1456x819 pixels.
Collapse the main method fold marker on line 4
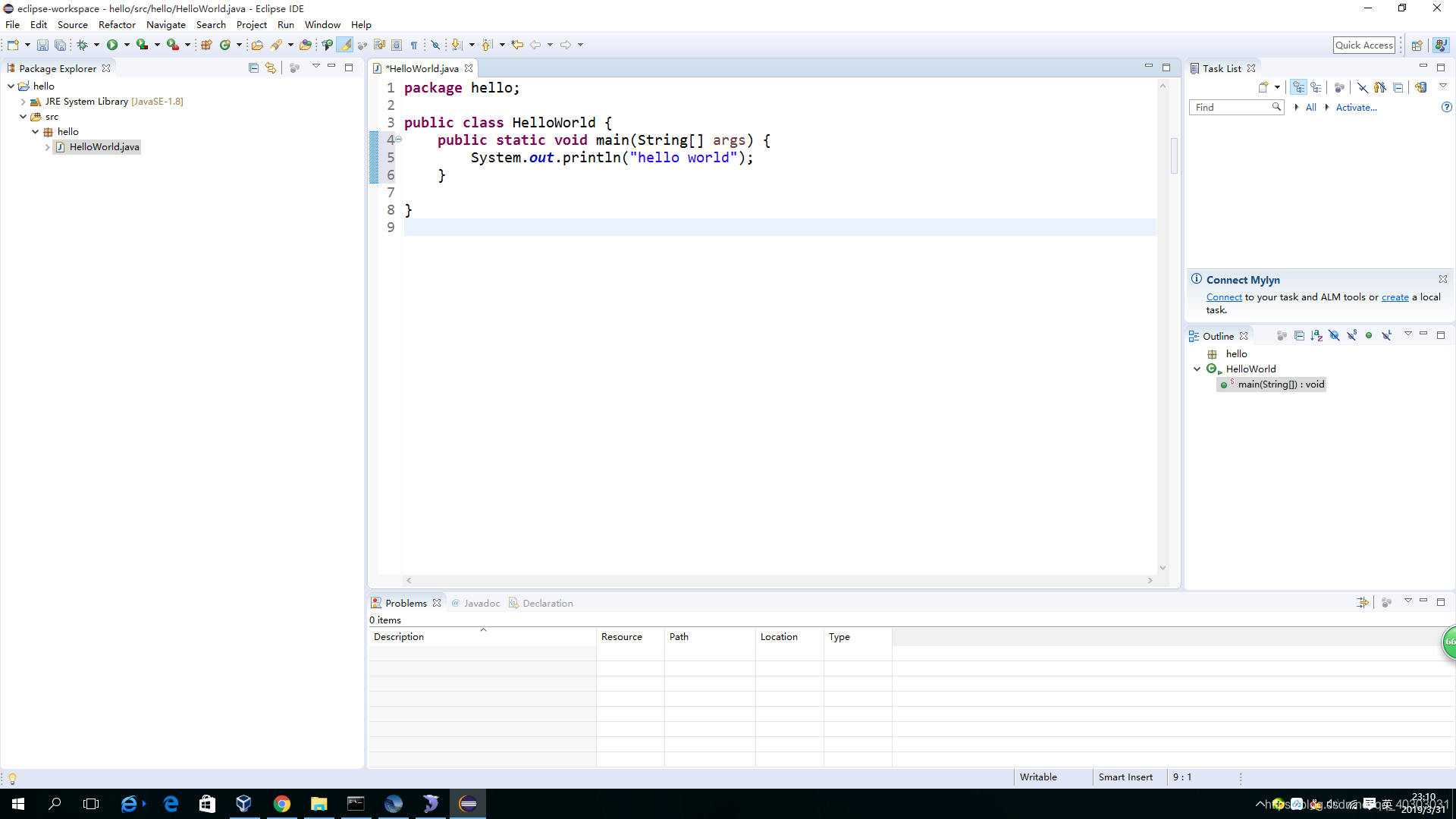[399, 140]
